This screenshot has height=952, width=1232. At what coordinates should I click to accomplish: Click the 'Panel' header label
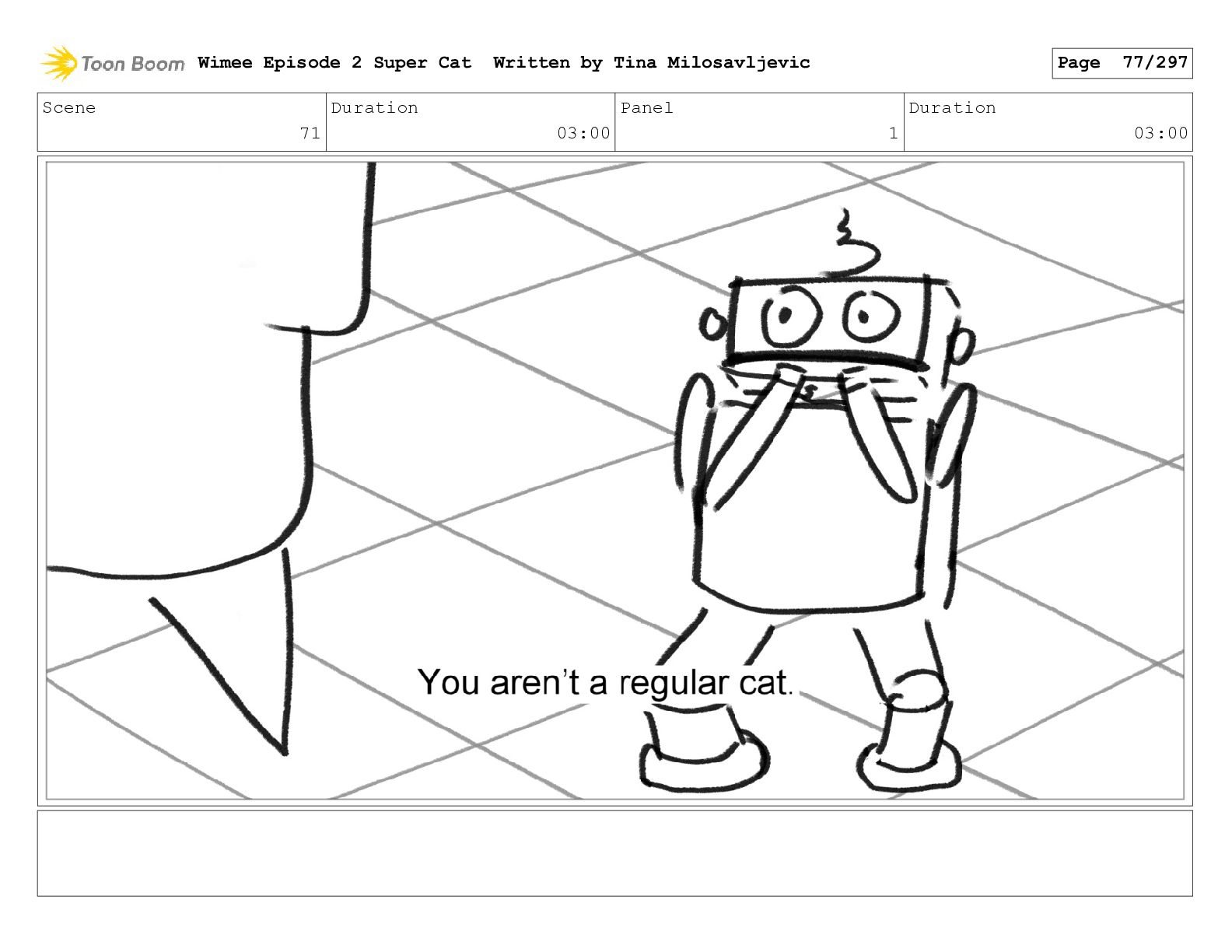[x=646, y=108]
